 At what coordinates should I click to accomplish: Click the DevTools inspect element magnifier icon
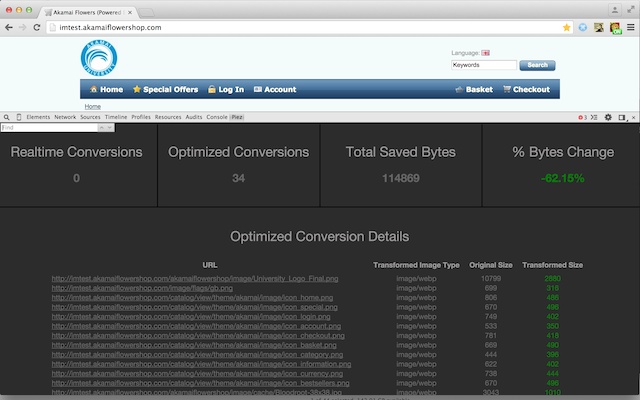(x=7, y=117)
